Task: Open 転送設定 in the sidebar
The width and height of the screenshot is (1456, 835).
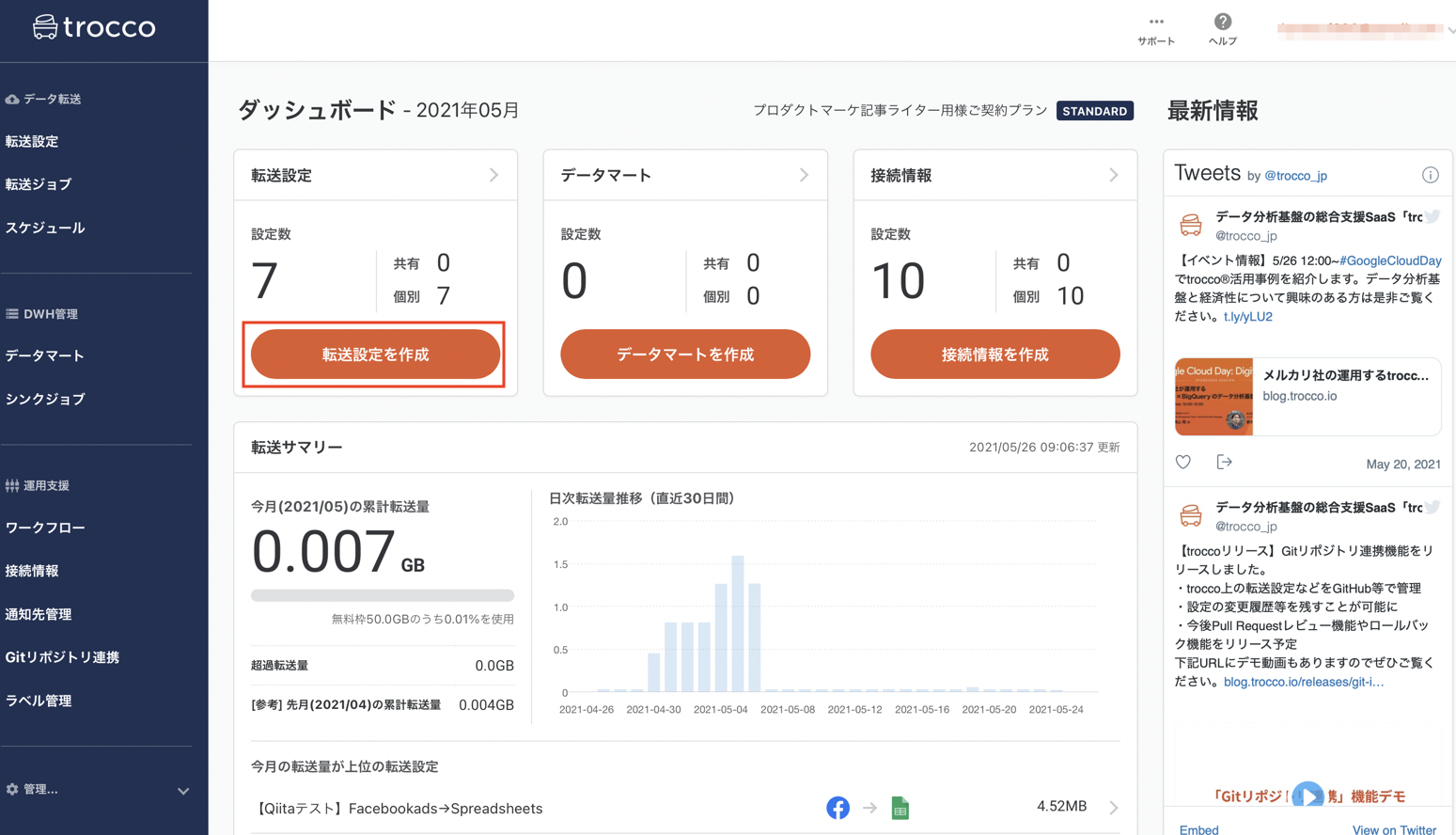Action: click(x=32, y=141)
